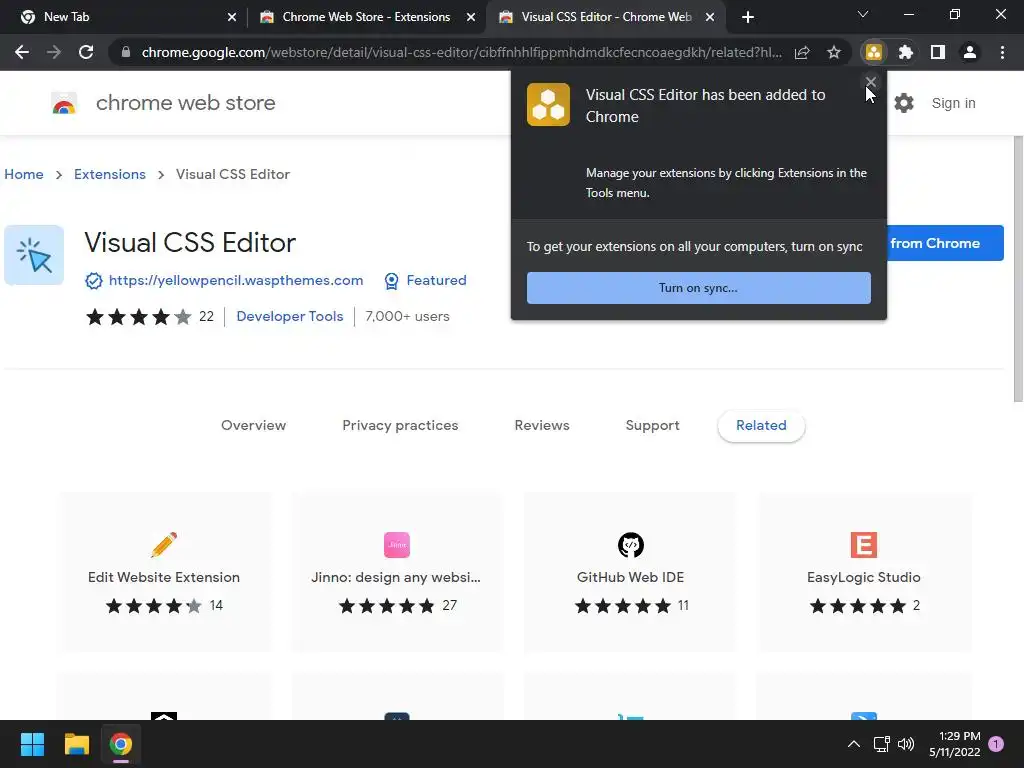Open the Reviews tab
The height and width of the screenshot is (768, 1024).
(542, 425)
